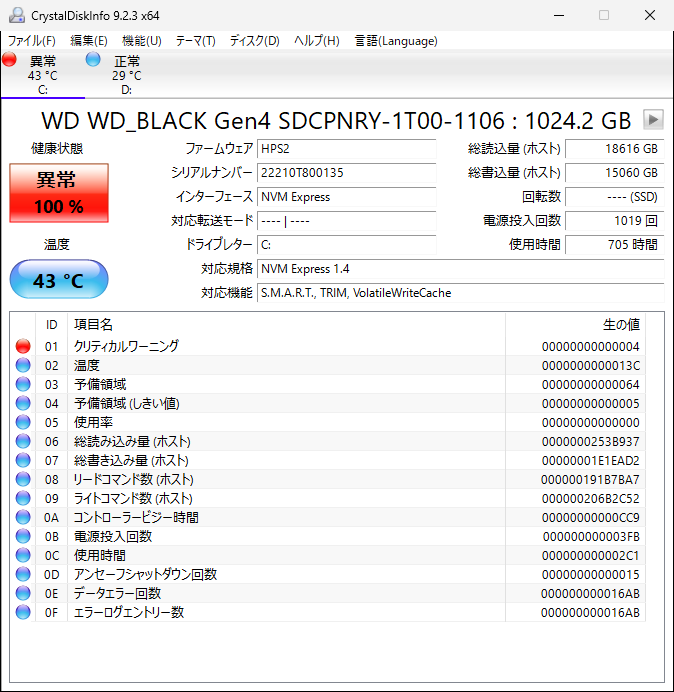
Task: Click rotation rate value ---- (SSD)
Action: (x=614, y=197)
